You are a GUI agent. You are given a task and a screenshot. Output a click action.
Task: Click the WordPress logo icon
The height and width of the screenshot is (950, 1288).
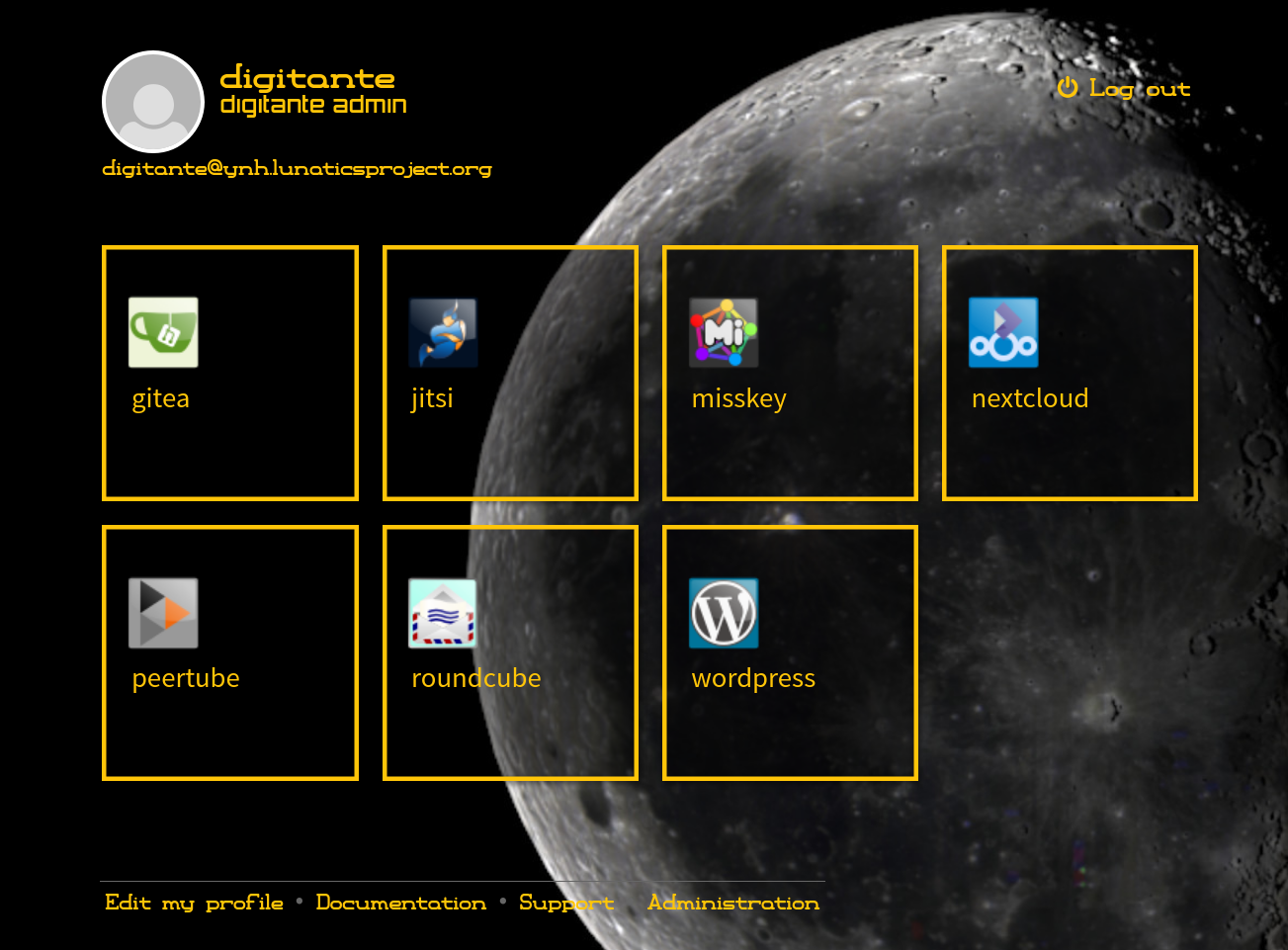pyautogui.click(x=724, y=613)
